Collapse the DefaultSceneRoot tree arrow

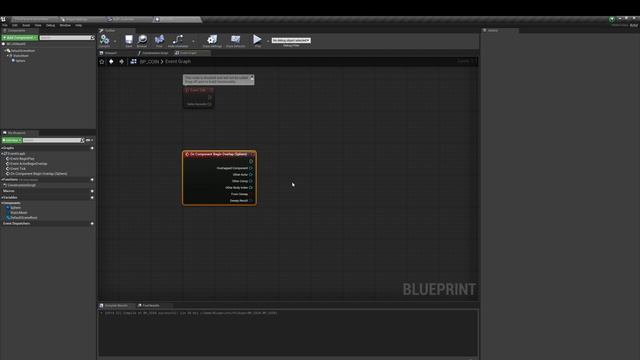click(x=5, y=51)
